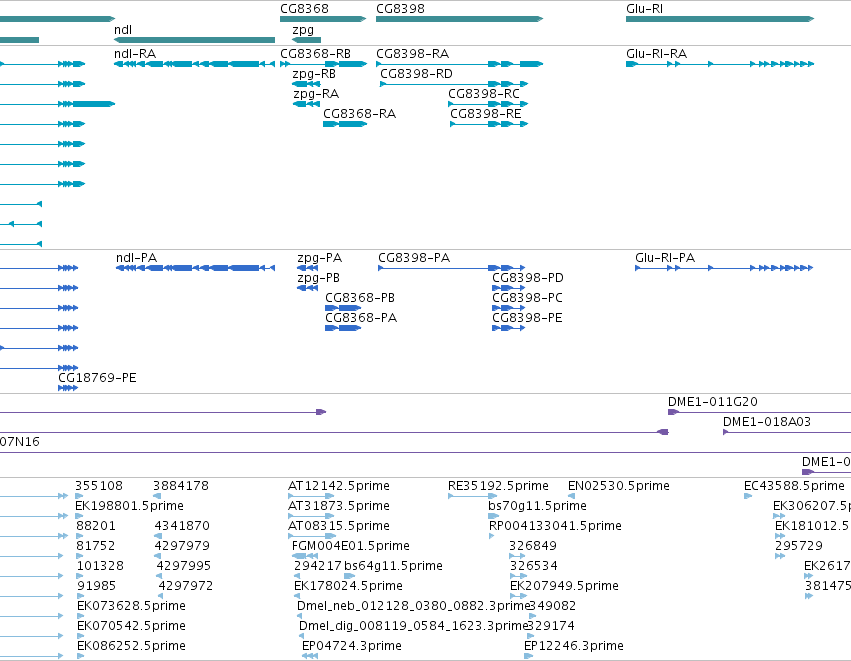Select the CG8398 gene feature

[x=459, y=19]
